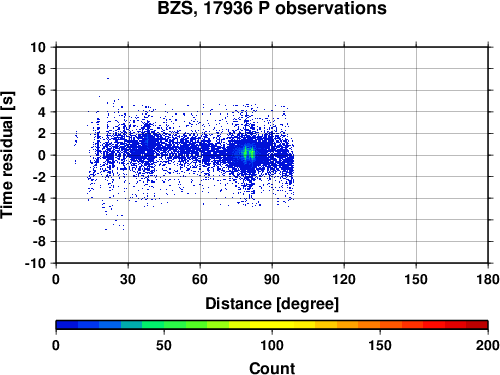
Task: Click the "Count" colorbar label
Action: (272, 368)
